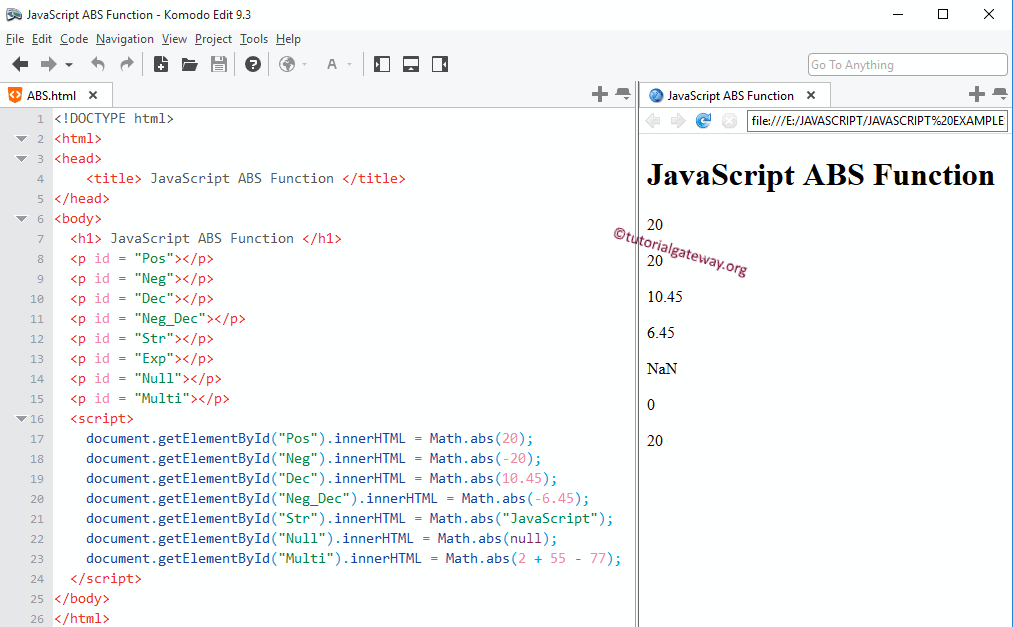The height and width of the screenshot is (627, 1013).
Task: Click the Open File folder icon
Action: [x=189, y=65]
